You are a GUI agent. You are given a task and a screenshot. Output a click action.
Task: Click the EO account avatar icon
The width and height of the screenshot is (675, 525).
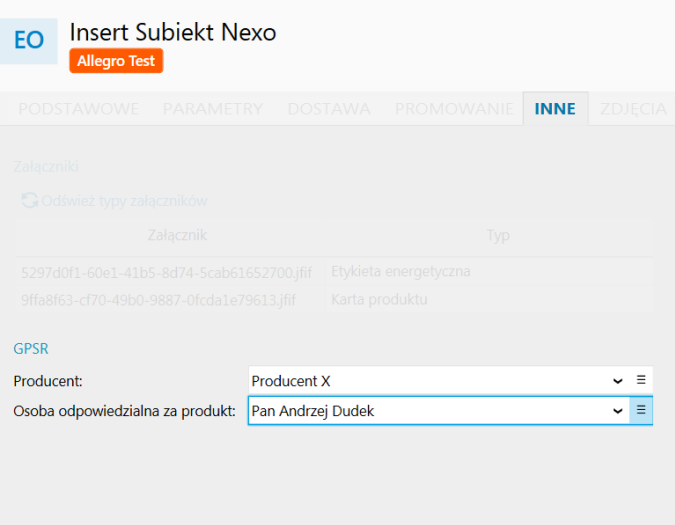pyautogui.click(x=28, y=41)
